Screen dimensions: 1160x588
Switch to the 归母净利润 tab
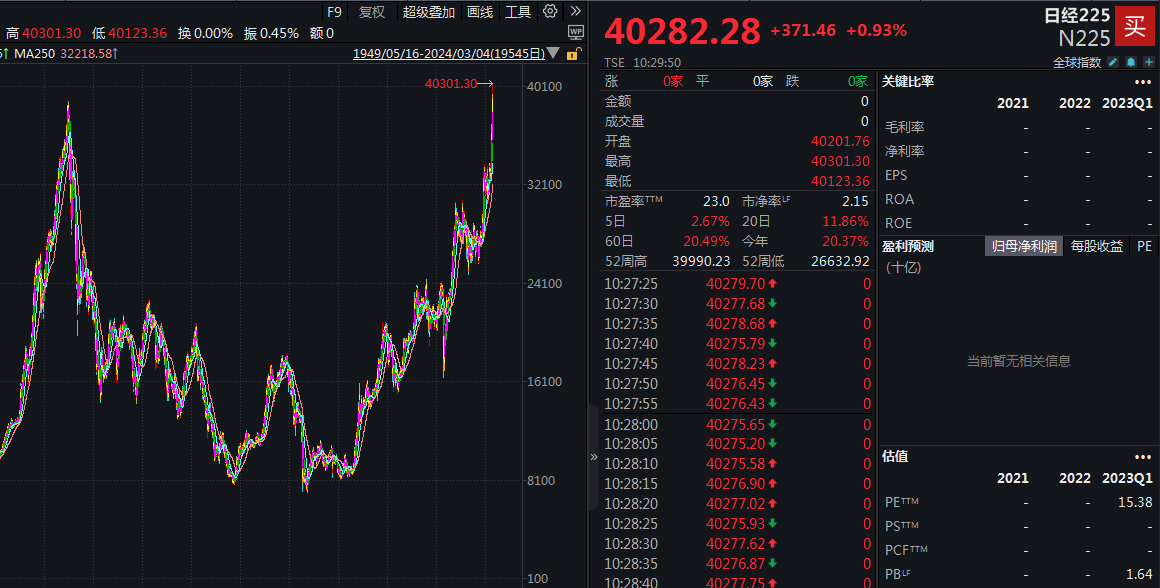tap(1024, 246)
